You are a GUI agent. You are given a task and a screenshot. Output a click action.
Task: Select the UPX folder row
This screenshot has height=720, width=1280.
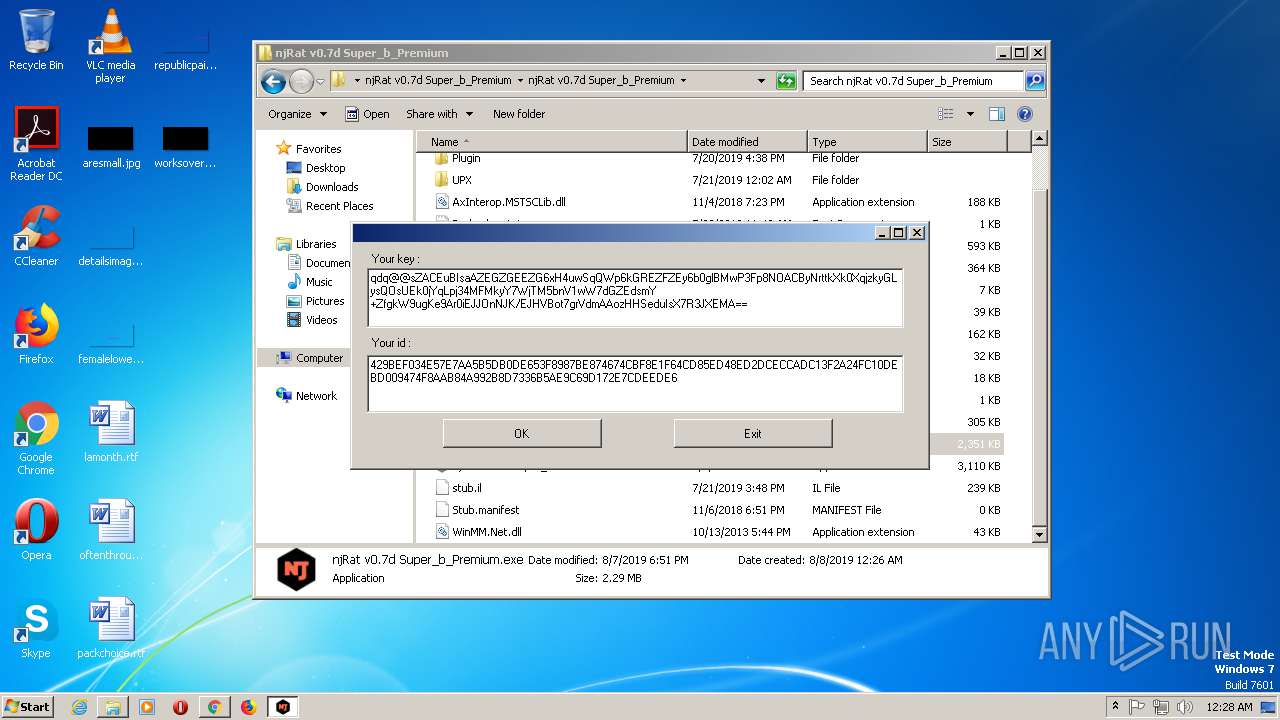[720, 180]
